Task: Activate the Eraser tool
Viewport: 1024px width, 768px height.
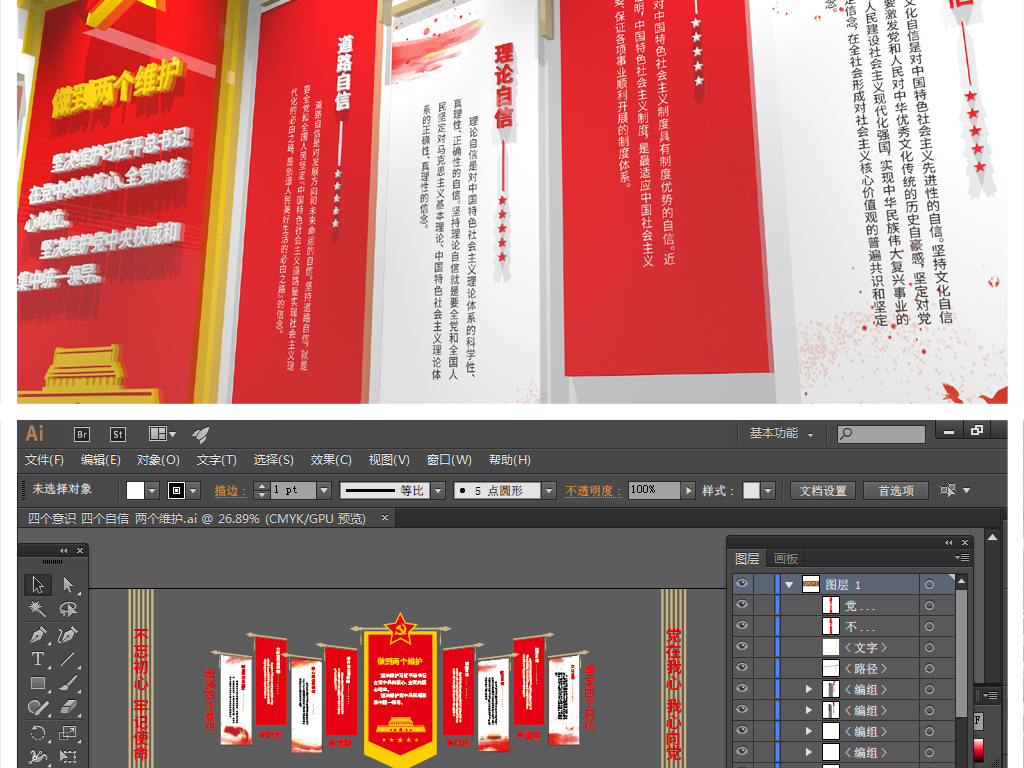Action: 68,708
